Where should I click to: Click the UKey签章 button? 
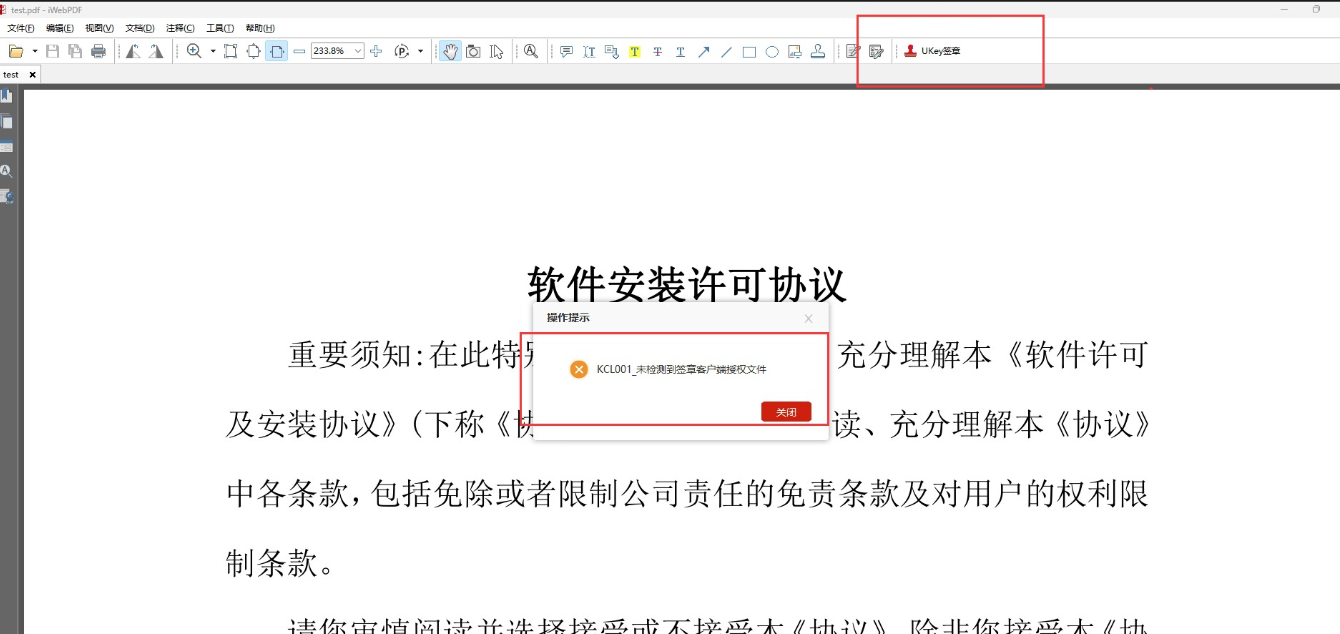point(932,51)
